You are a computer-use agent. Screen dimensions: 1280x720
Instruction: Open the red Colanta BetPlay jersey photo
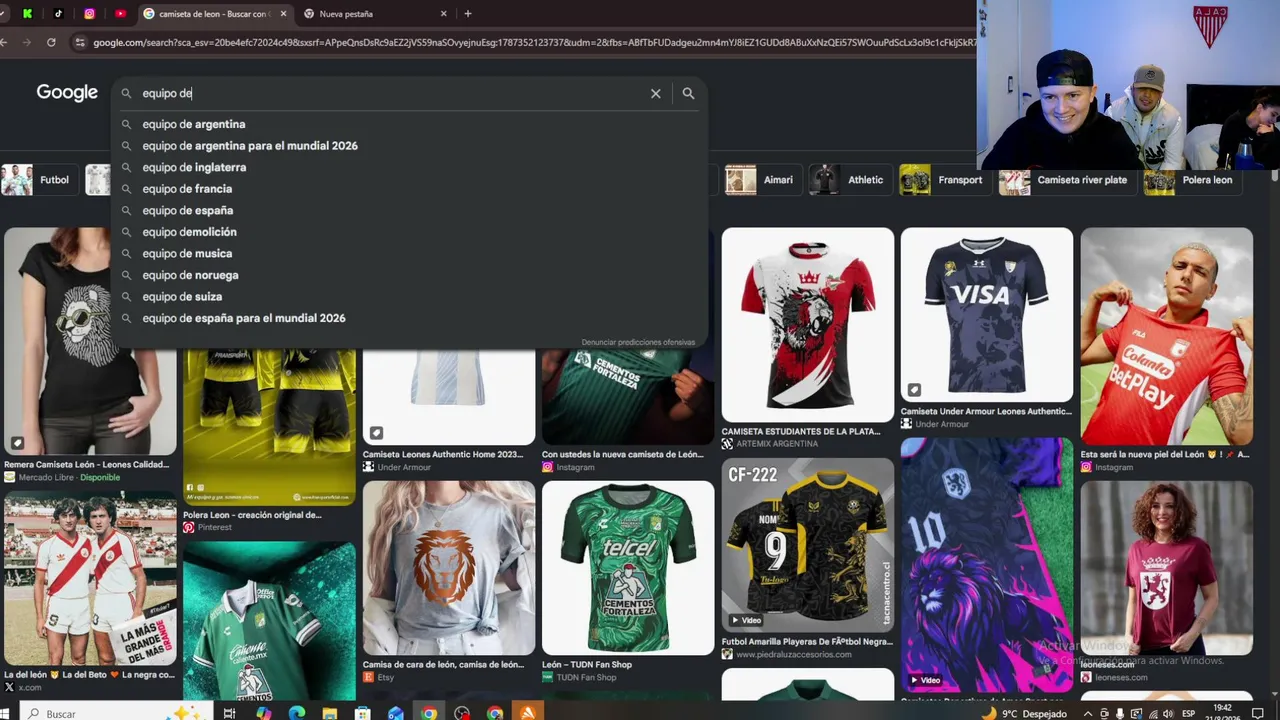1167,336
